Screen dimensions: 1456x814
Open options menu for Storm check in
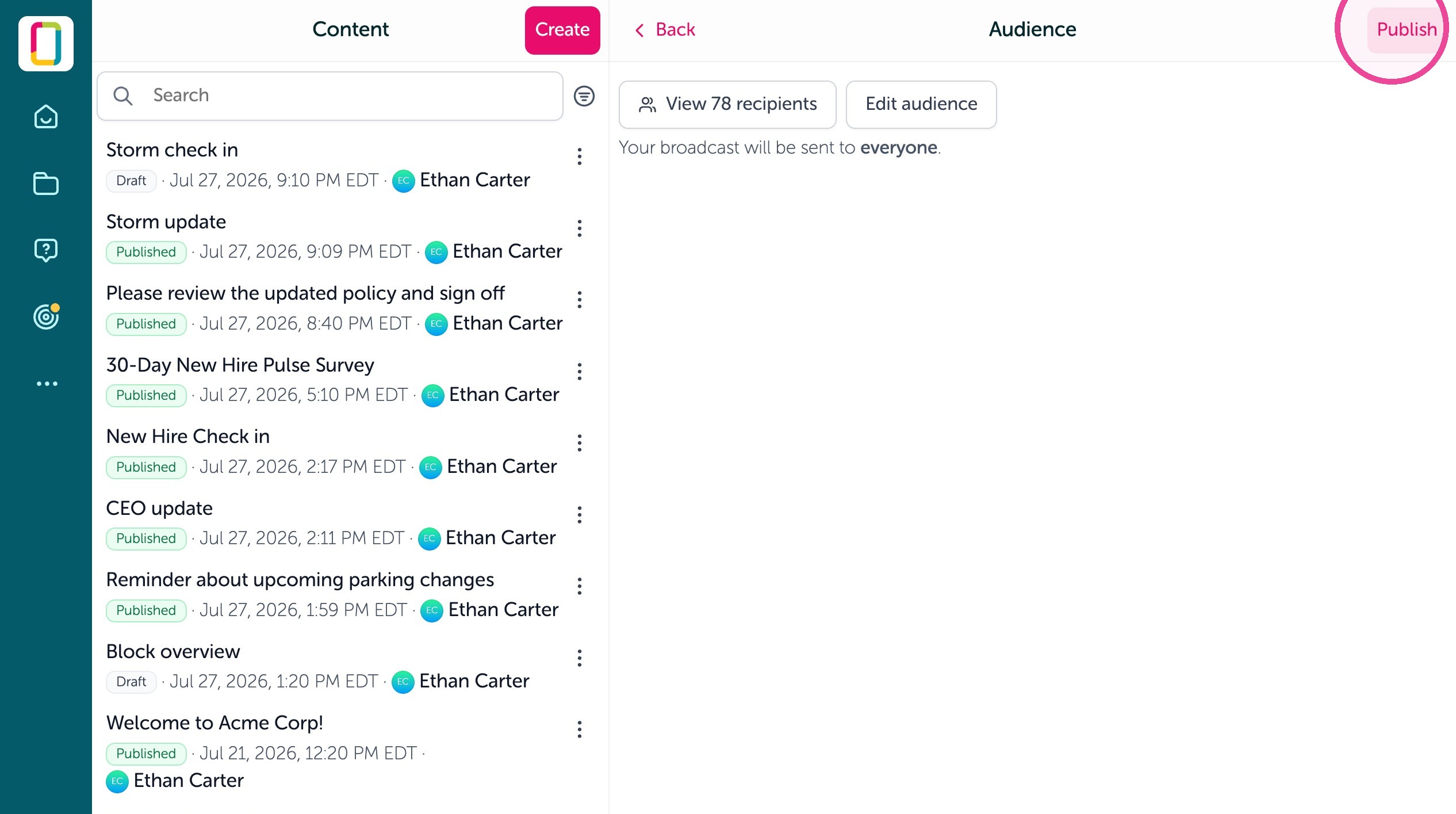coord(580,156)
